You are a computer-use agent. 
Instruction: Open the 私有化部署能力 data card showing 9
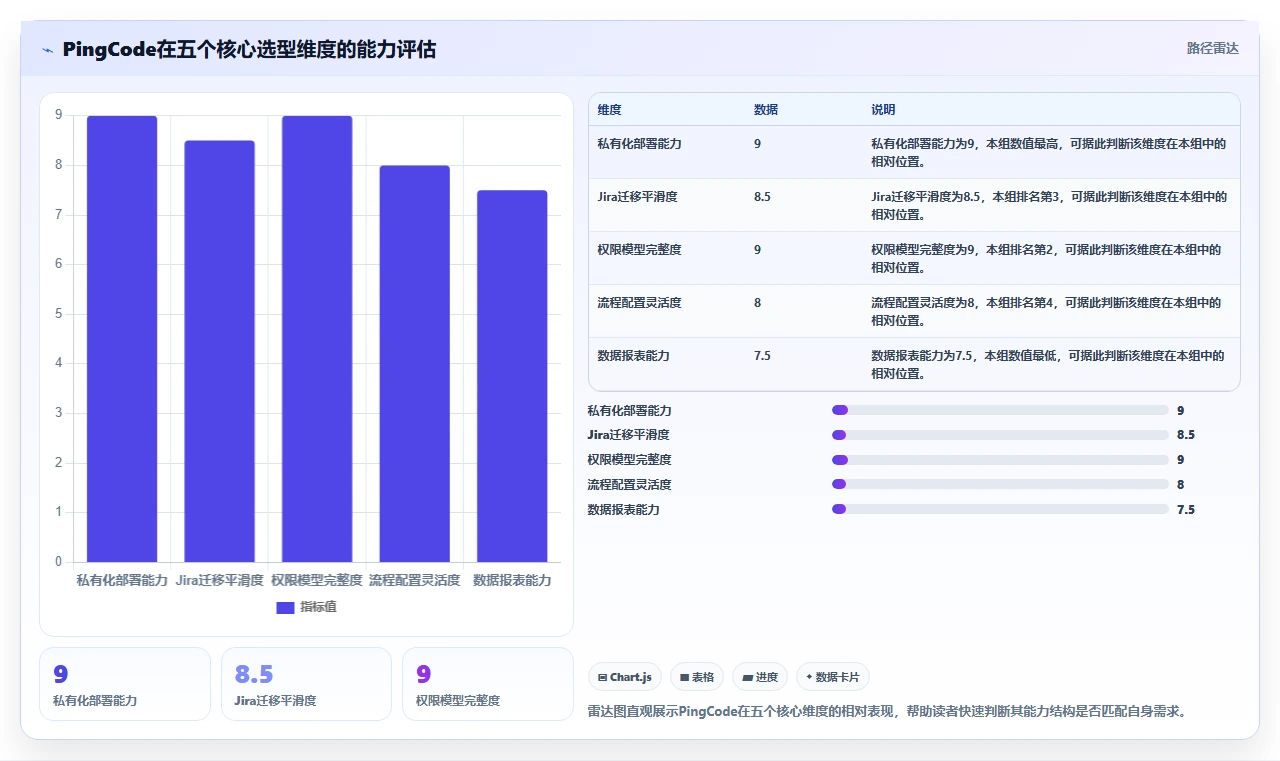coord(125,684)
